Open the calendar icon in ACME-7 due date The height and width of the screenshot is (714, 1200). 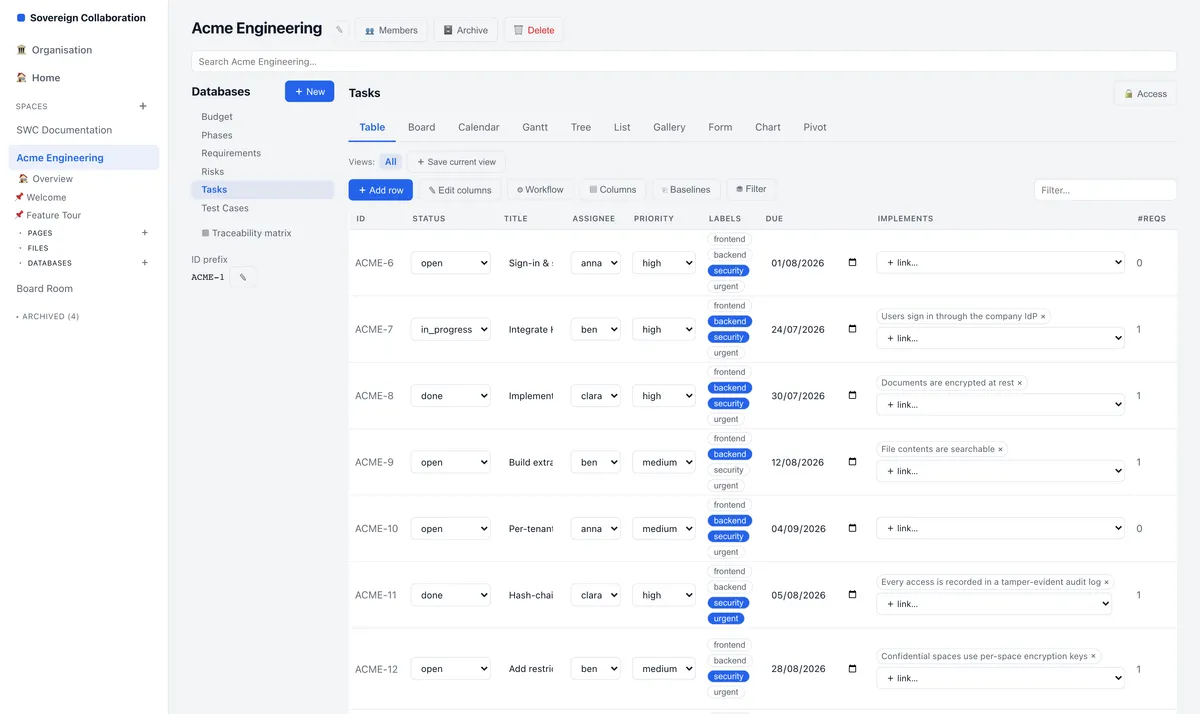[852, 329]
